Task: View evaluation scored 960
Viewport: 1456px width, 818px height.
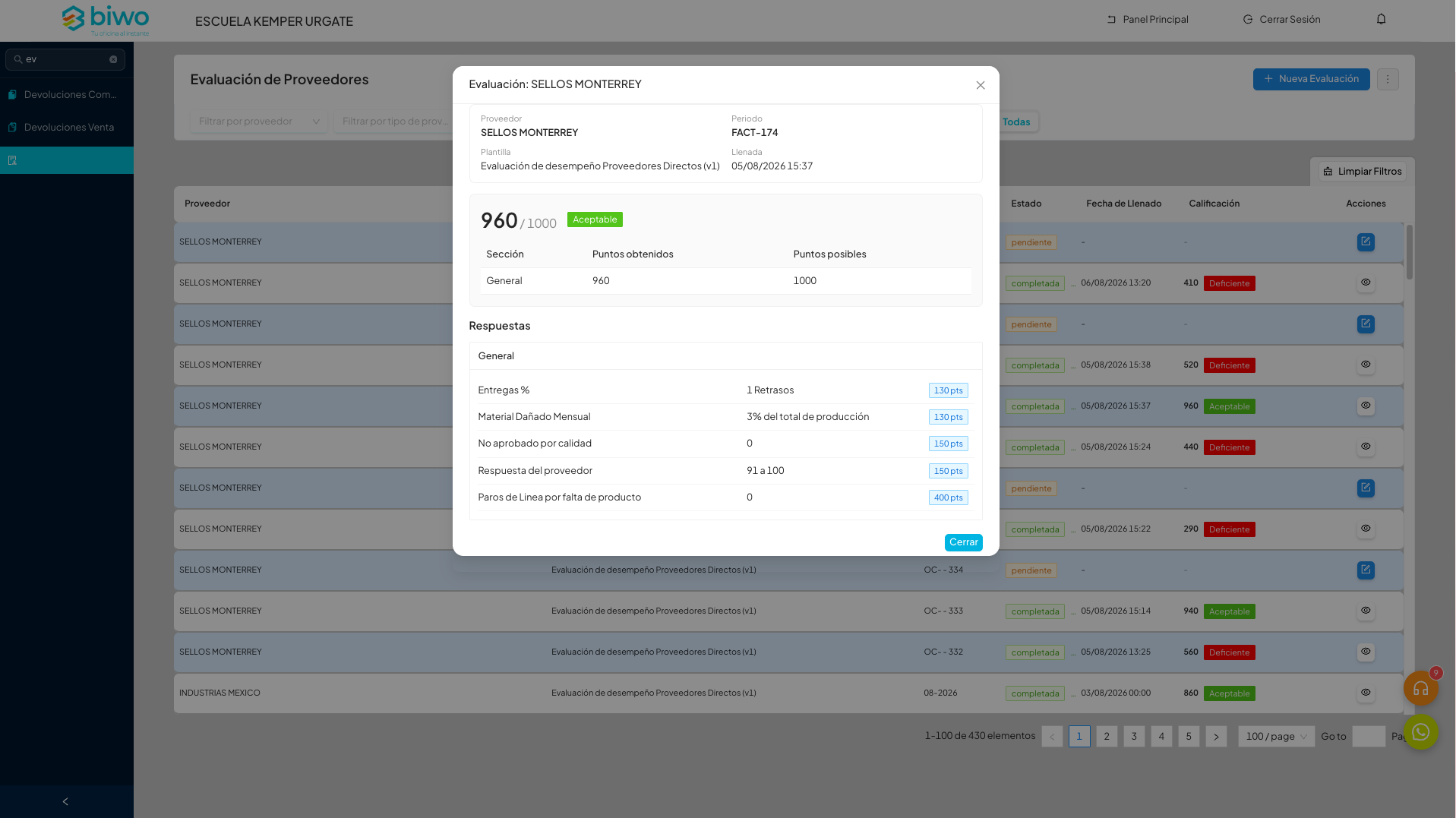Action: (1366, 406)
